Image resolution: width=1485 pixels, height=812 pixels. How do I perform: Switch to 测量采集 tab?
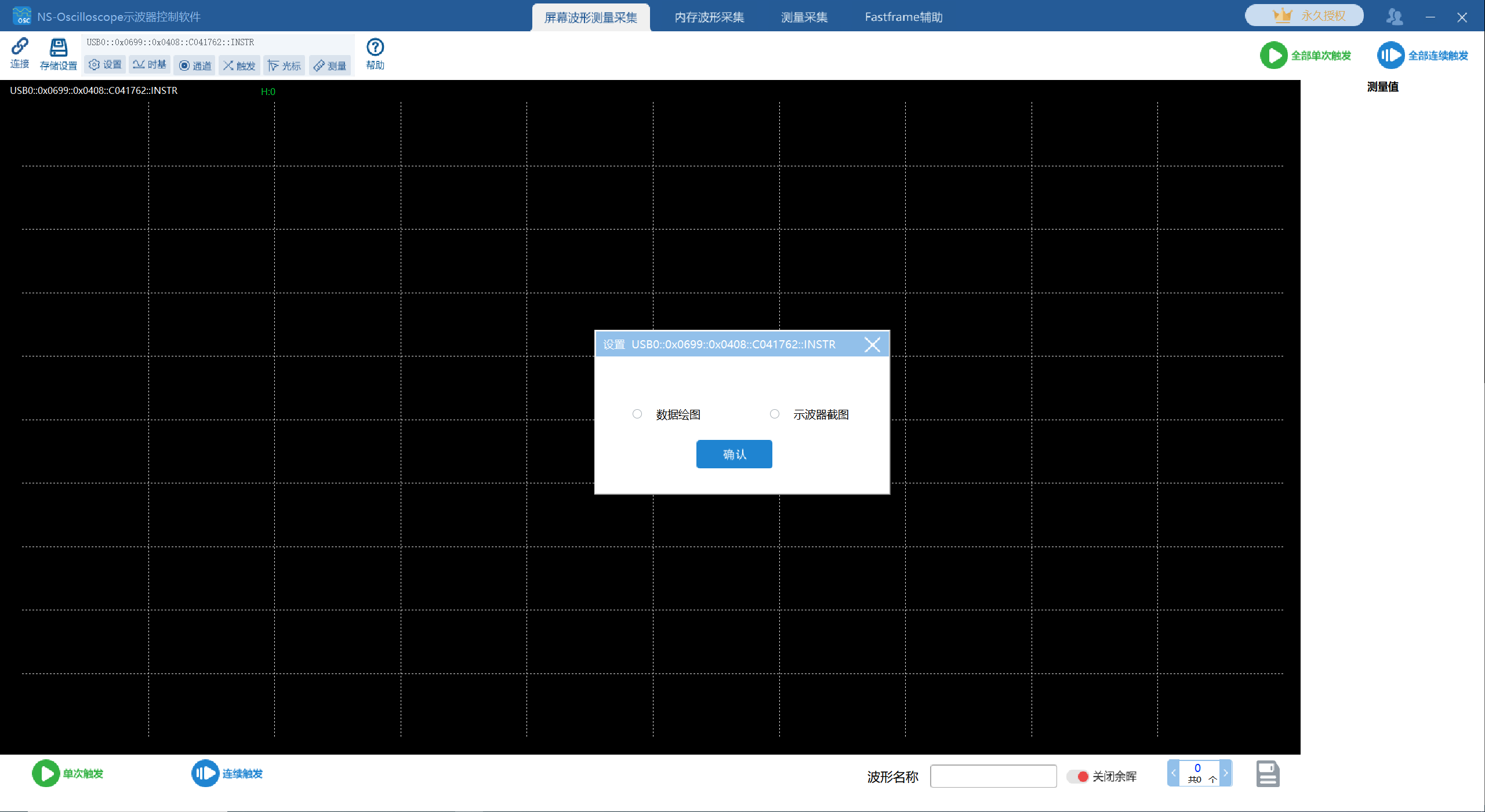804,17
